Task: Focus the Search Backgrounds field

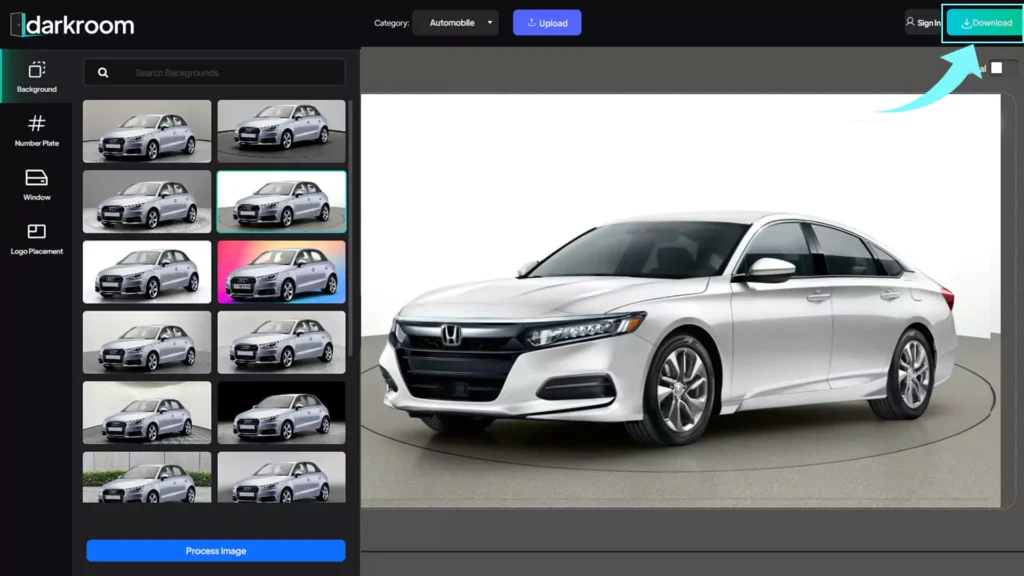Action: pyautogui.click(x=214, y=72)
